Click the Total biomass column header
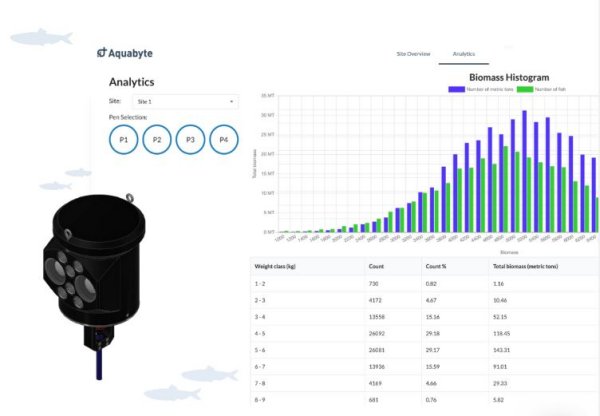Image resolution: width=600 pixels, height=416 pixels. 530,269
